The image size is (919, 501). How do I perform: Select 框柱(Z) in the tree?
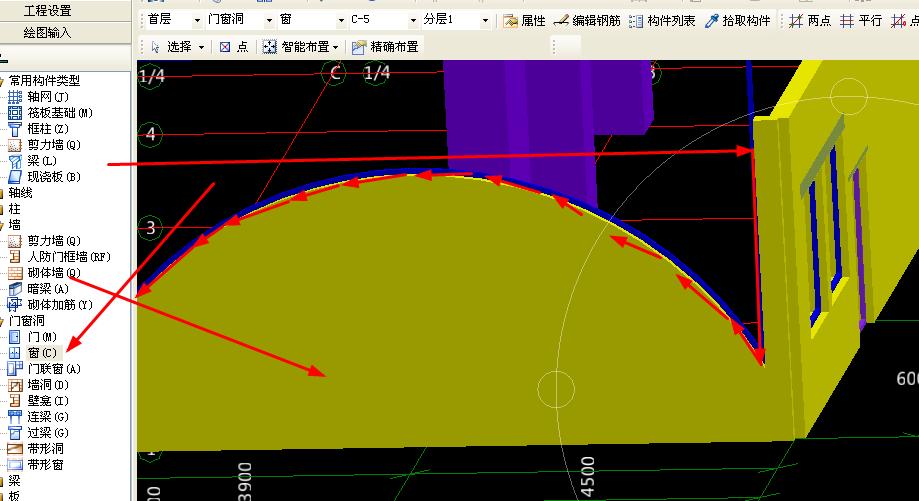click(48, 128)
